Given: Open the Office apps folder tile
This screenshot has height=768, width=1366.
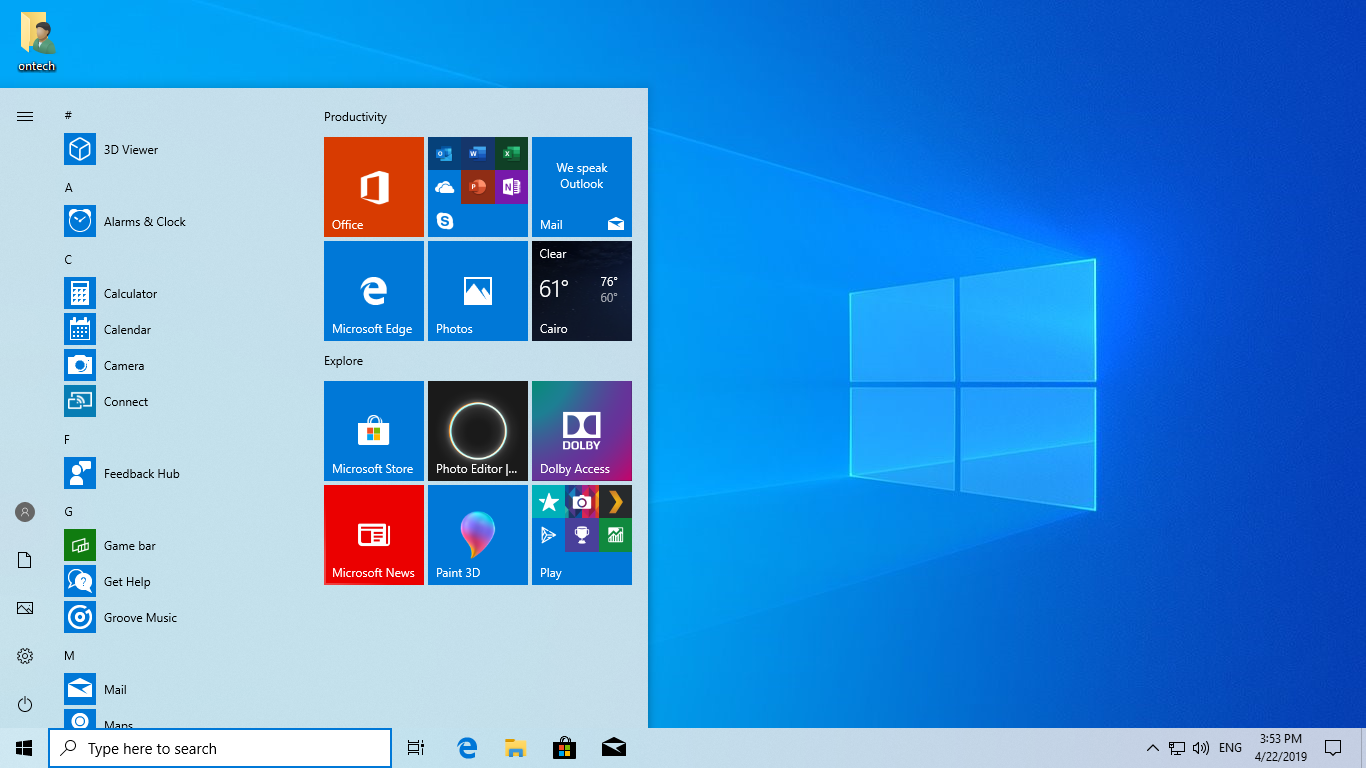Looking at the screenshot, I should (x=478, y=187).
